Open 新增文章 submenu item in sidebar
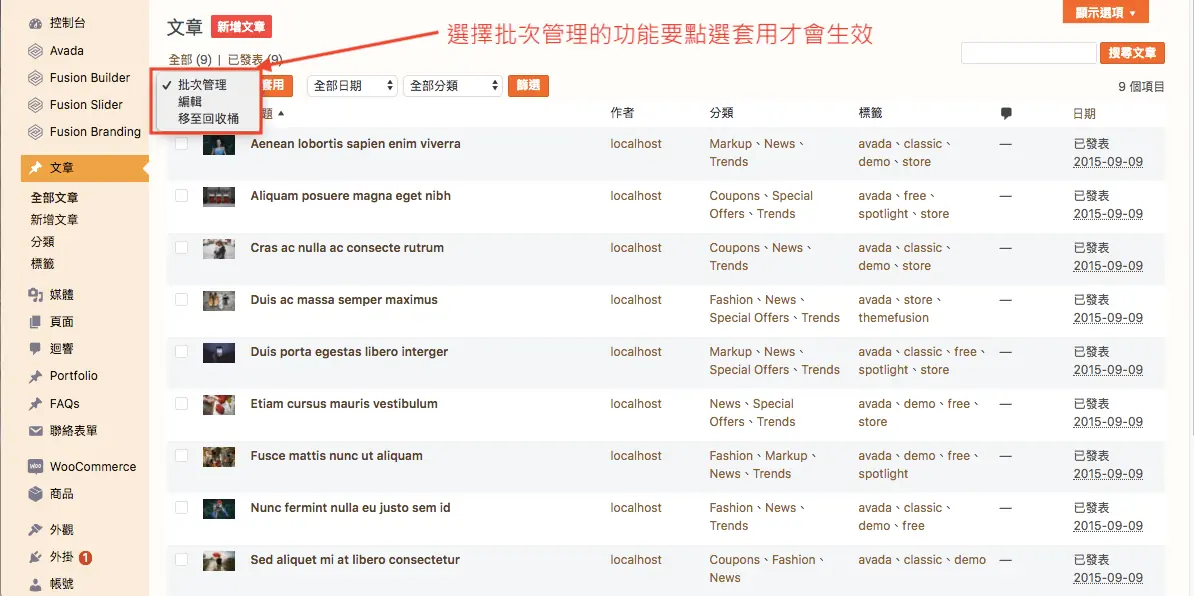The height and width of the screenshot is (596, 1194). tap(55, 220)
